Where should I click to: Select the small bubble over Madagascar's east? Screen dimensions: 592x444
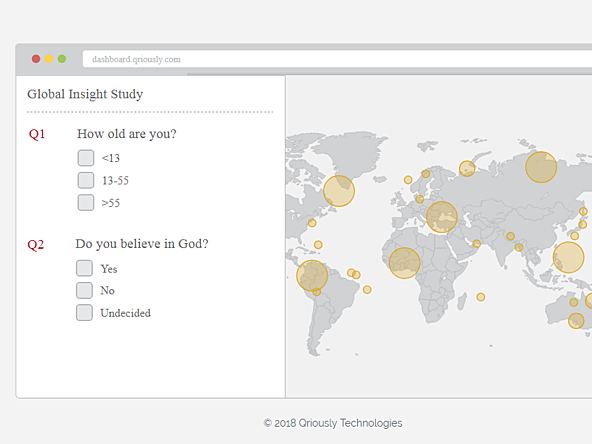[481, 297]
